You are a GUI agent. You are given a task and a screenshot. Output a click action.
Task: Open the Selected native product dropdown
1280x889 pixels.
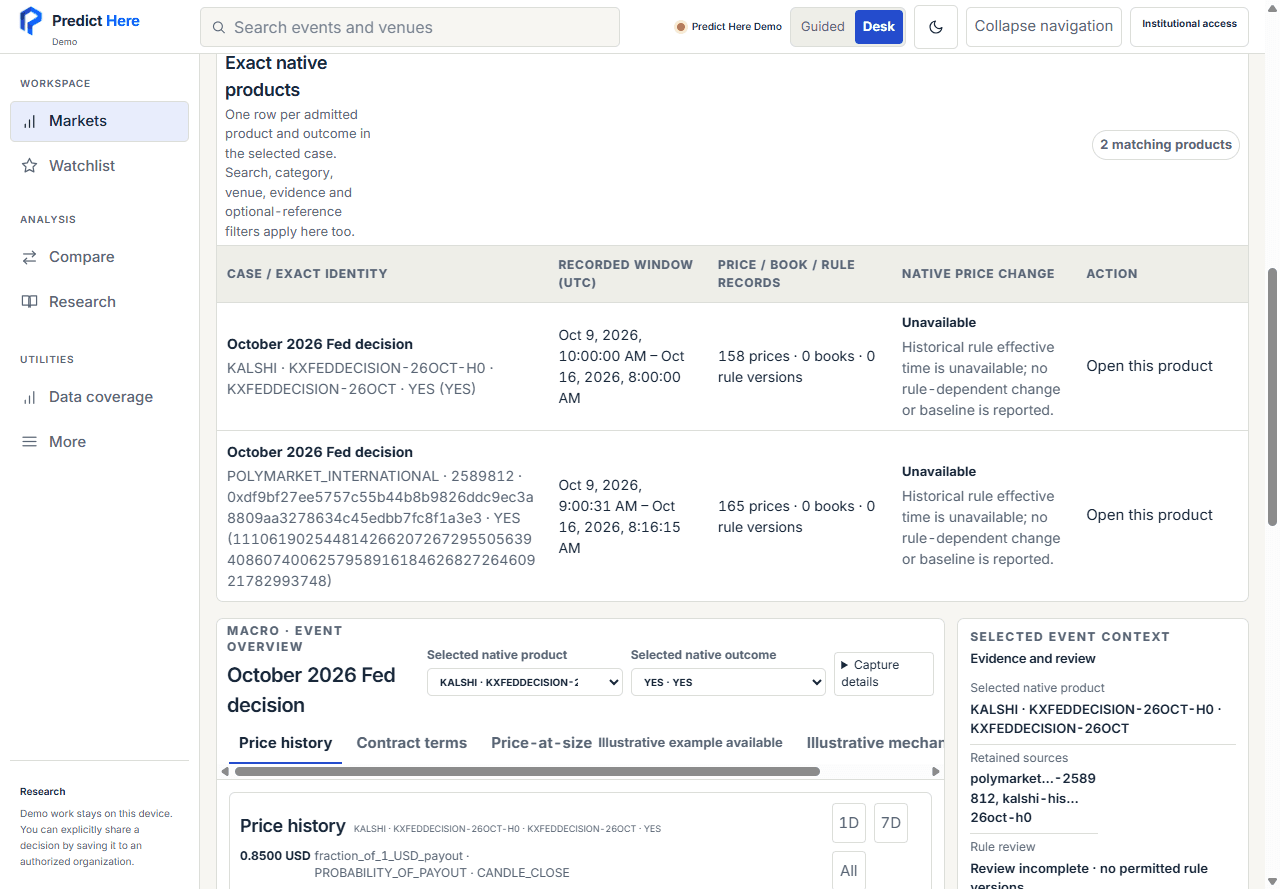tap(525, 682)
